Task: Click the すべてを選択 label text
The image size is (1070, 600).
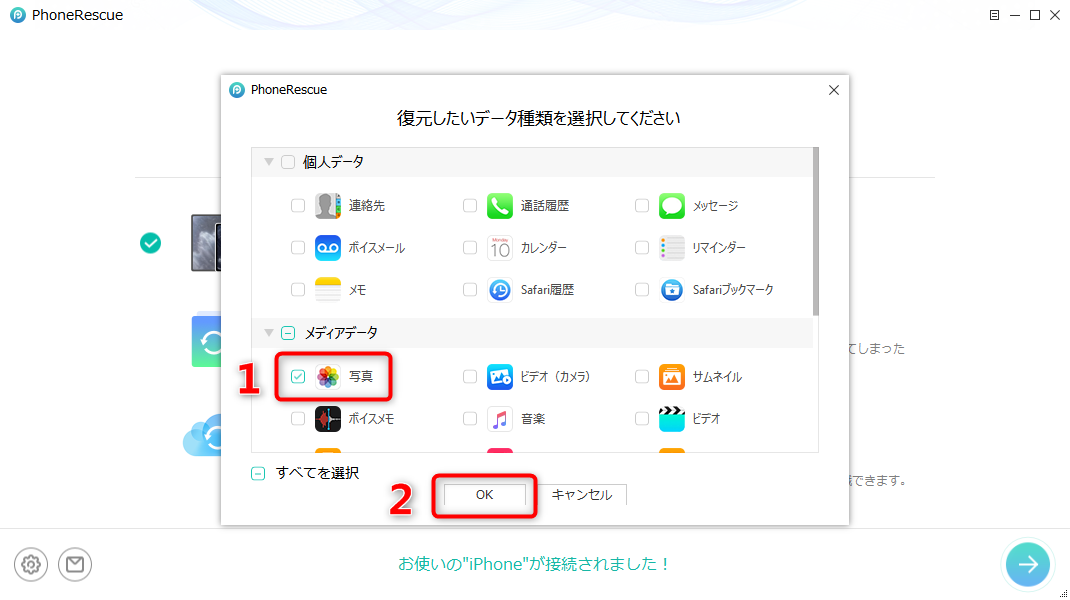Action: click(317, 473)
